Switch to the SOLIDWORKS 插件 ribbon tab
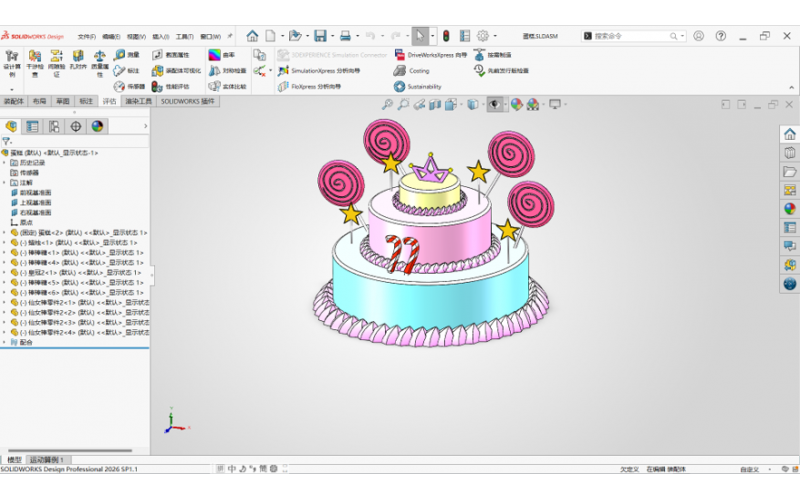 pos(188,101)
